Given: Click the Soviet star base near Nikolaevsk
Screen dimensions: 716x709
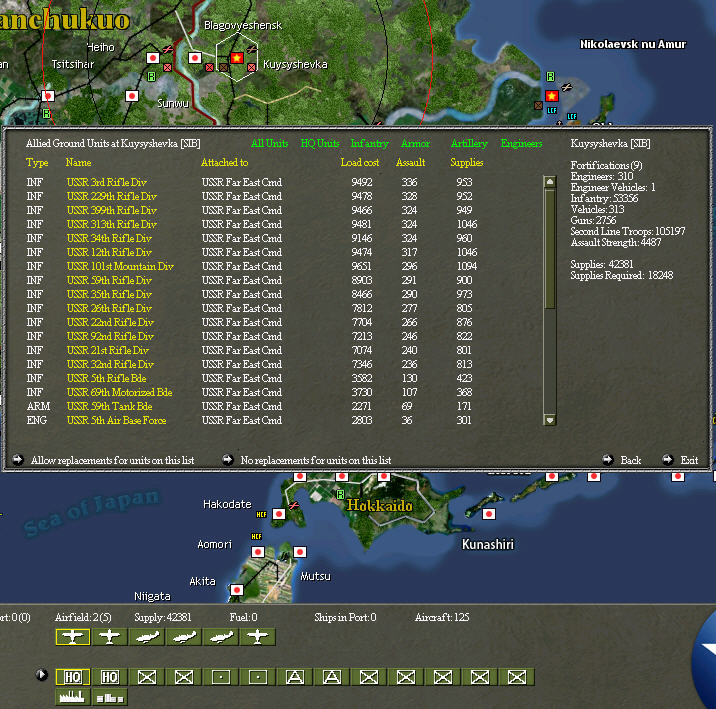Looking at the screenshot, I should [552, 96].
